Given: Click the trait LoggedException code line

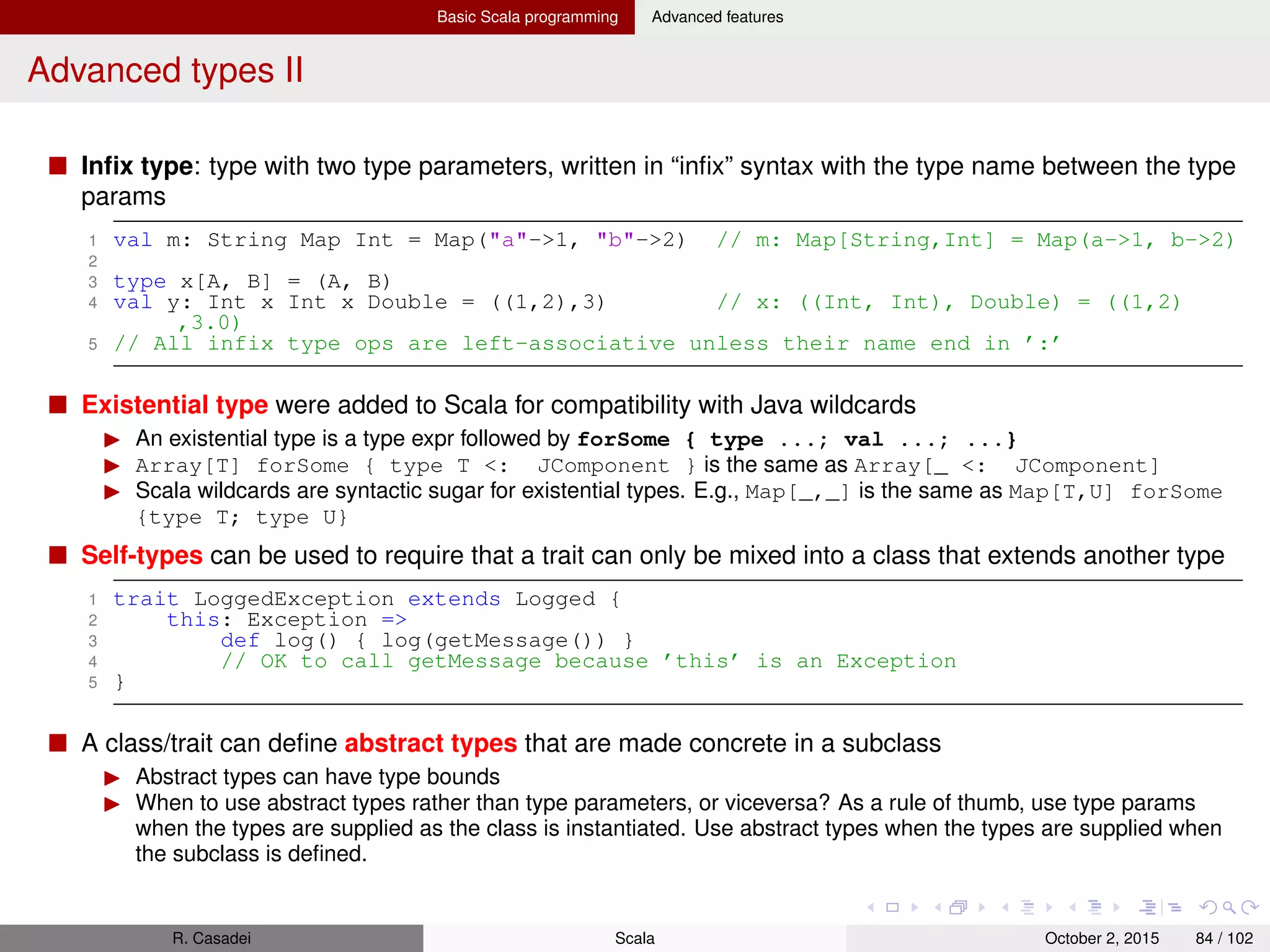Looking at the screenshot, I should click(x=366, y=599).
